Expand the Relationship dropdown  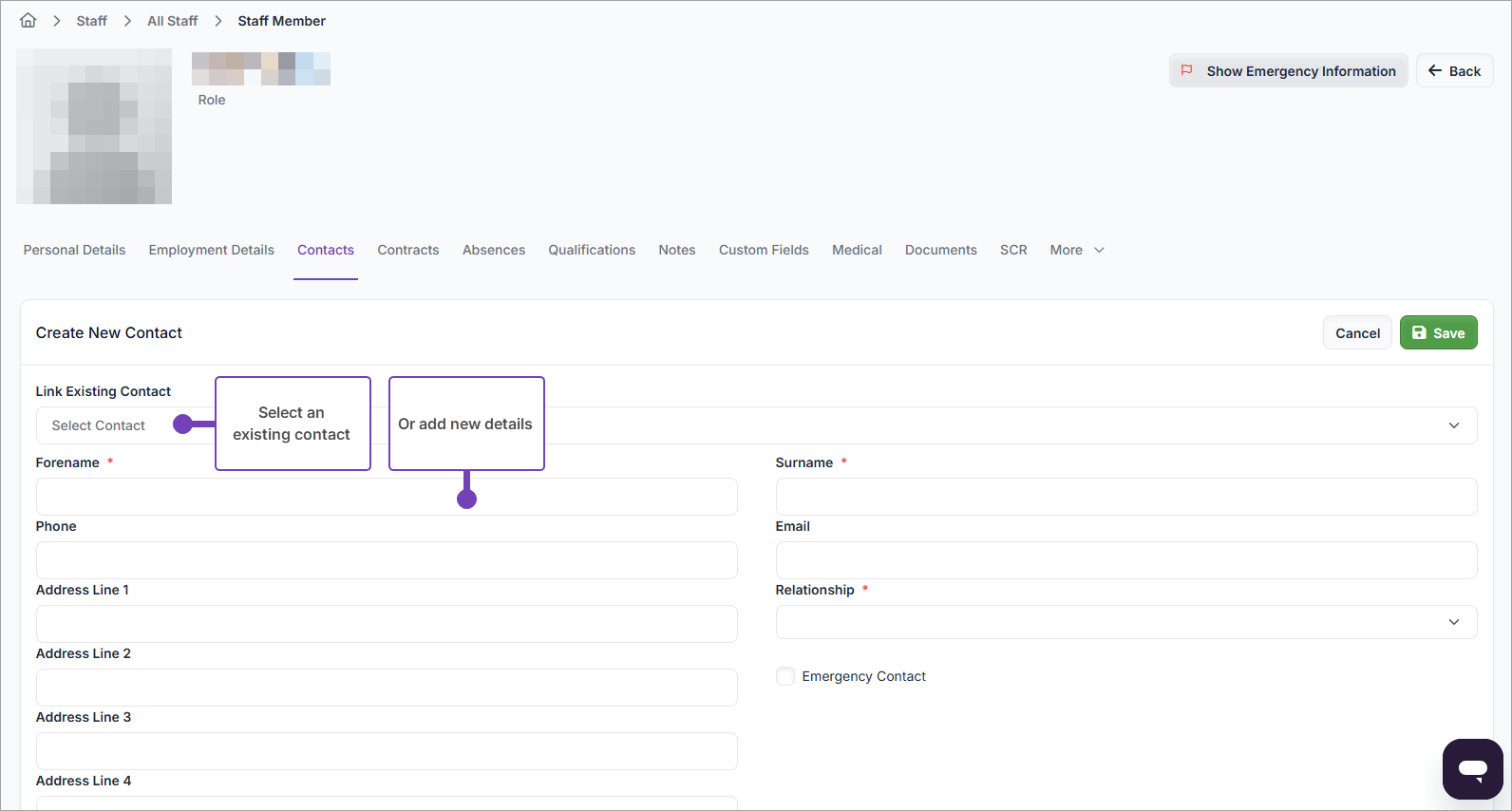[x=1125, y=622]
